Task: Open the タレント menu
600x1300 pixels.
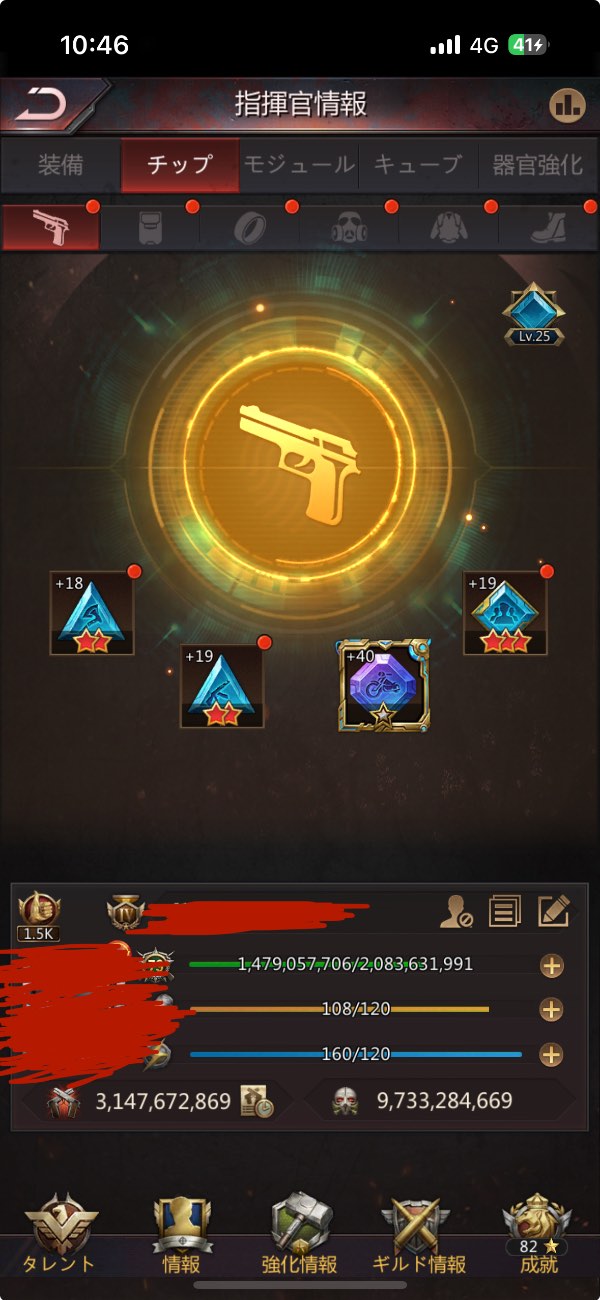Action: (x=60, y=1234)
